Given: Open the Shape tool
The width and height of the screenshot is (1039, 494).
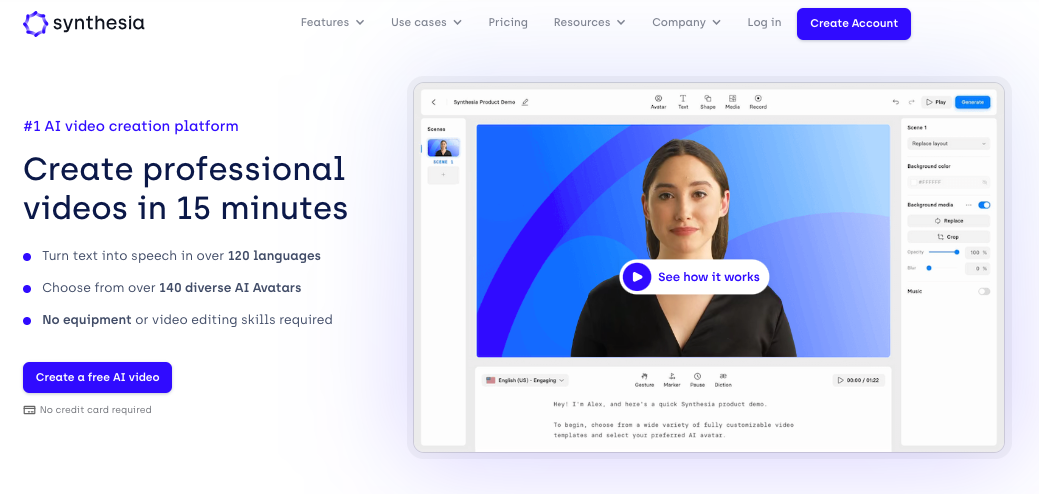Looking at the screenshot, I should click(708, 98).
